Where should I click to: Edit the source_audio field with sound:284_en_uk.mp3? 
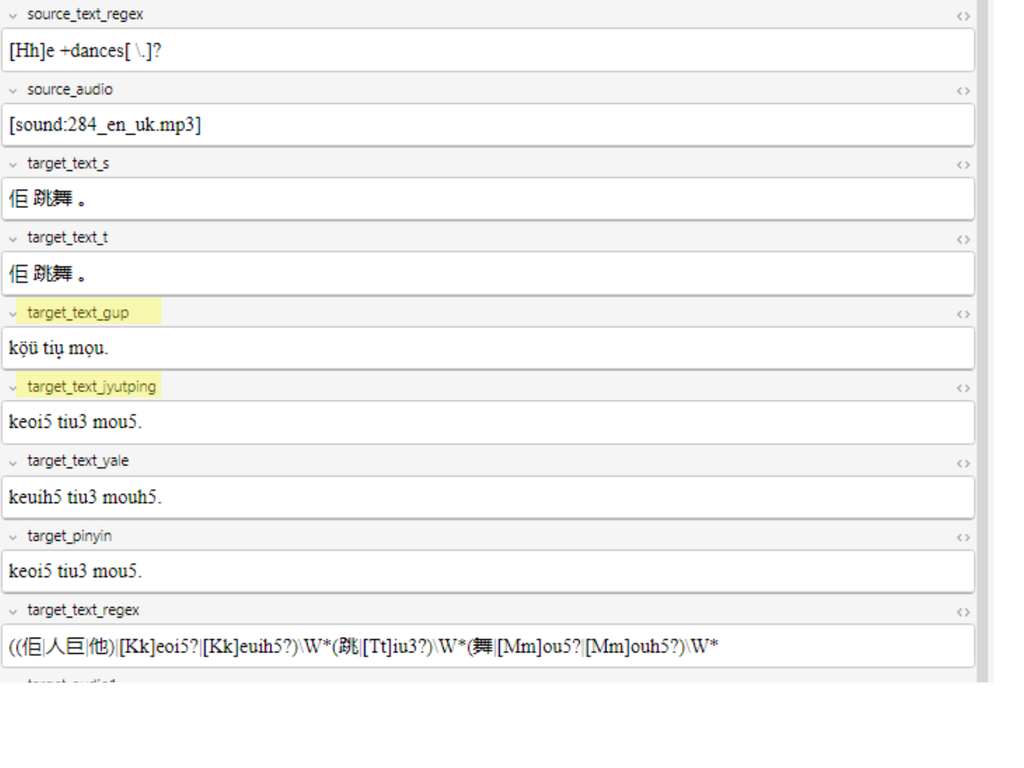tap(488, 125)
